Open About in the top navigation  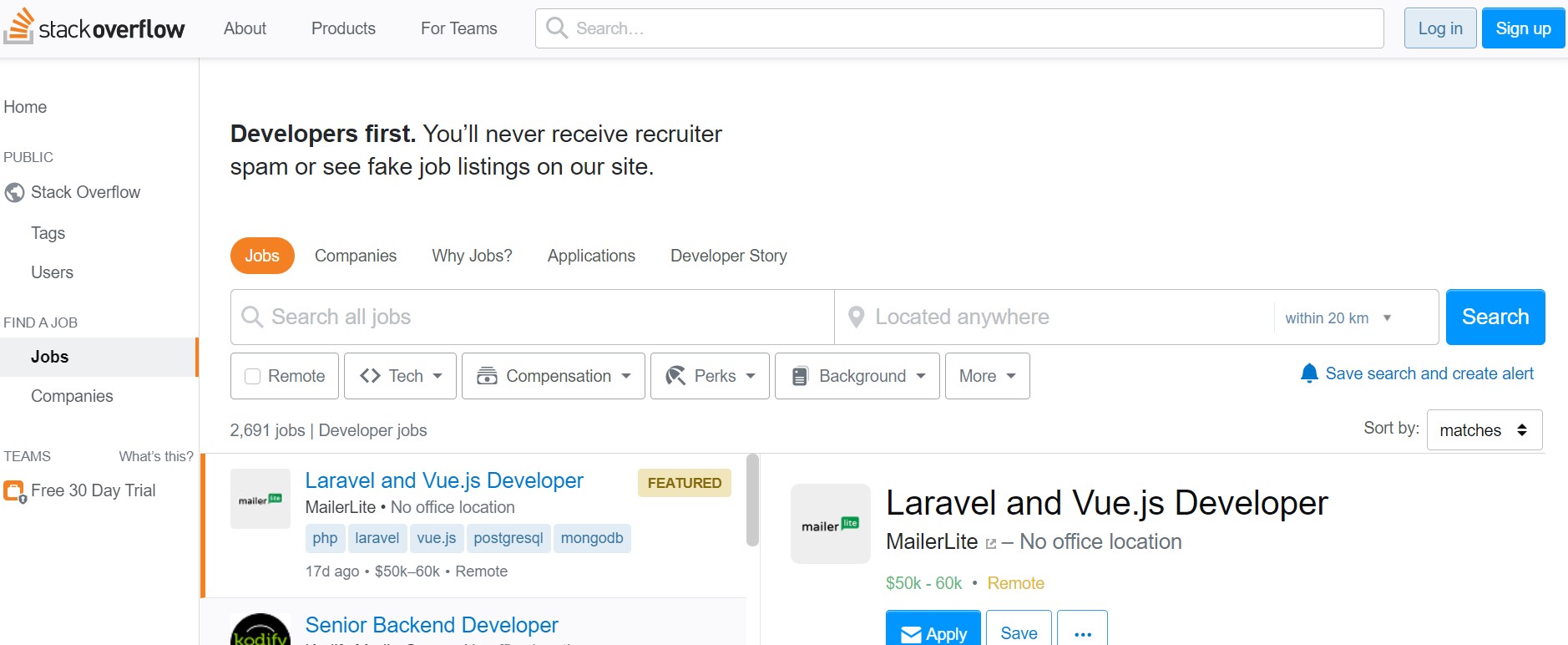click(x=245, y=28)
